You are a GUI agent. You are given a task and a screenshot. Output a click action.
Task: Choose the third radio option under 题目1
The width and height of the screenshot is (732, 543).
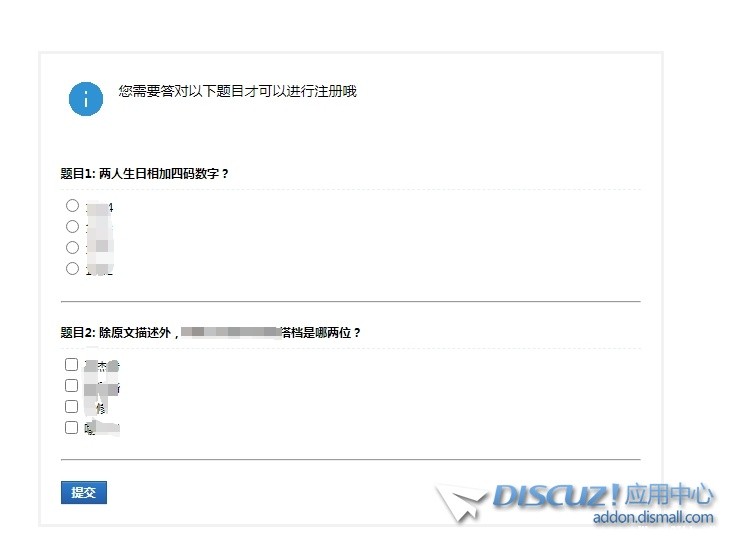click(72, 247)
